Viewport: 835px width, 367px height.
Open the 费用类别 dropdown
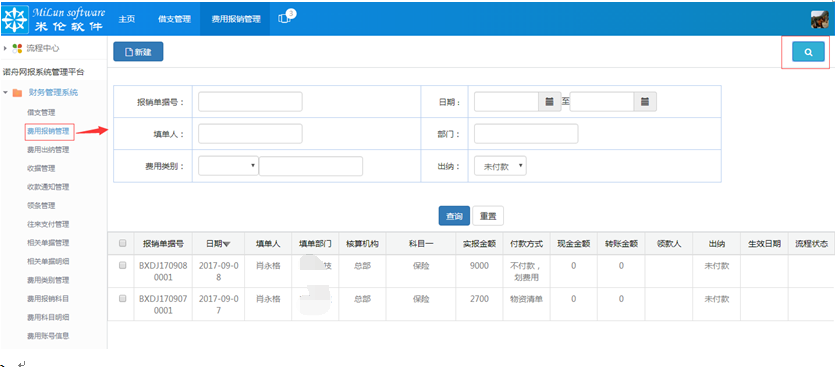tap(228, 166)
